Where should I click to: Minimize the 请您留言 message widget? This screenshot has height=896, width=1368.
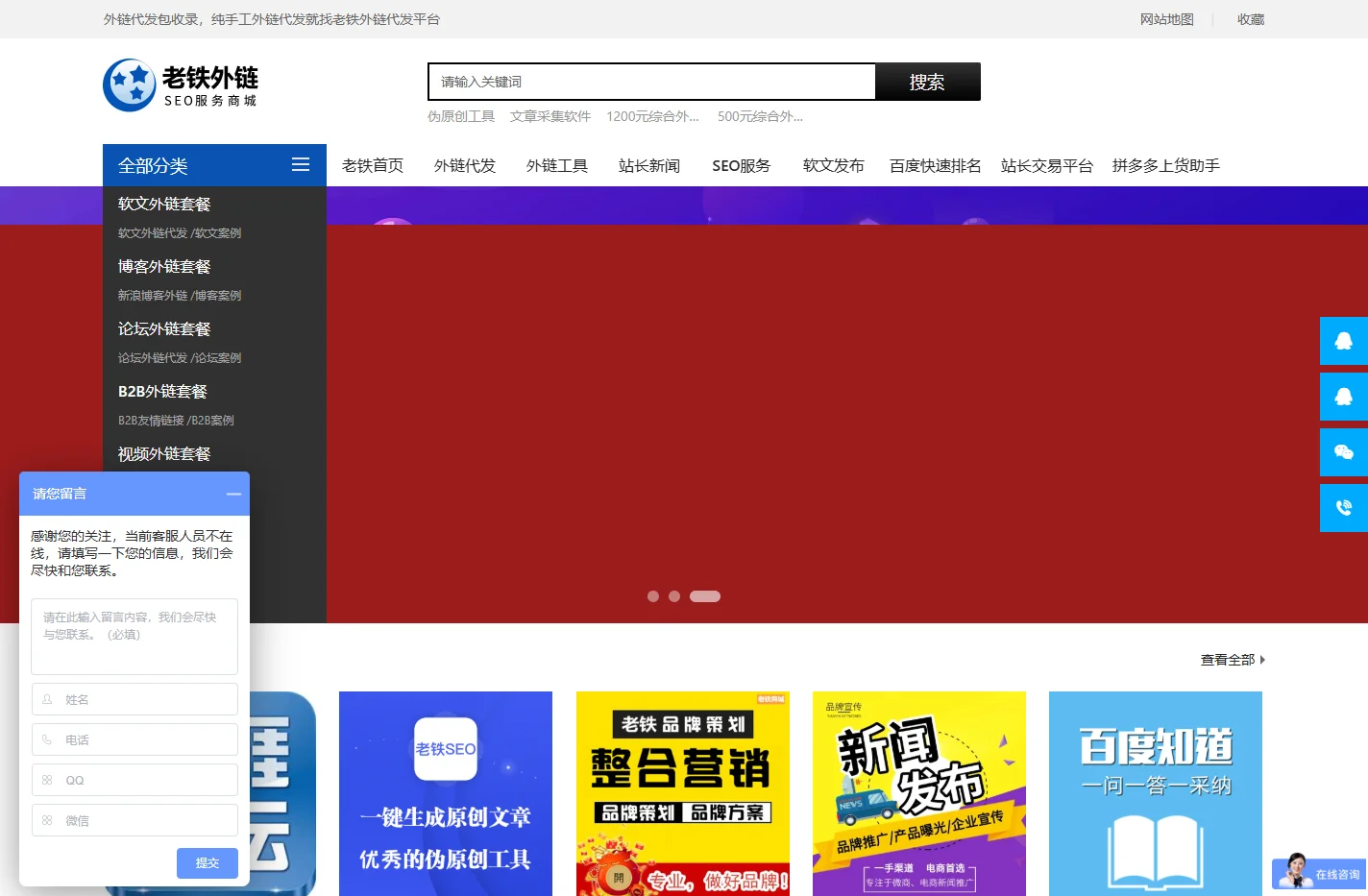[233, 494]
